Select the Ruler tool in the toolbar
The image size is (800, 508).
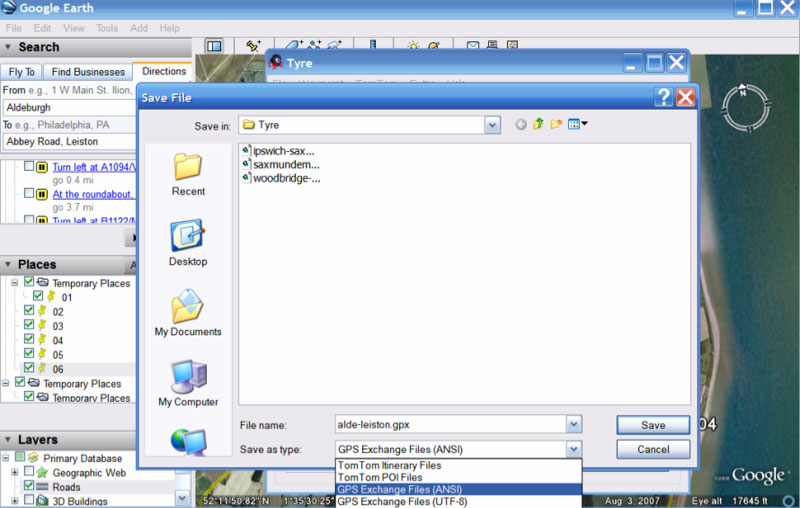(x=373, y=45)
